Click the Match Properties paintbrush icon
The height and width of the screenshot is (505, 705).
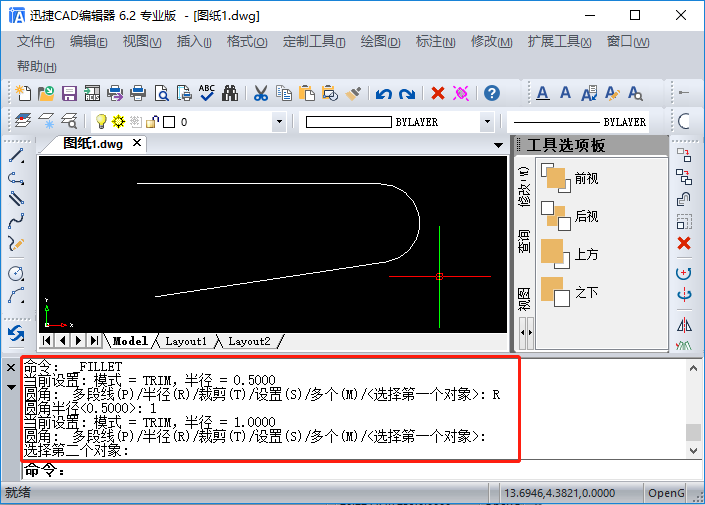pyautogui.click(x=353, y=94)
